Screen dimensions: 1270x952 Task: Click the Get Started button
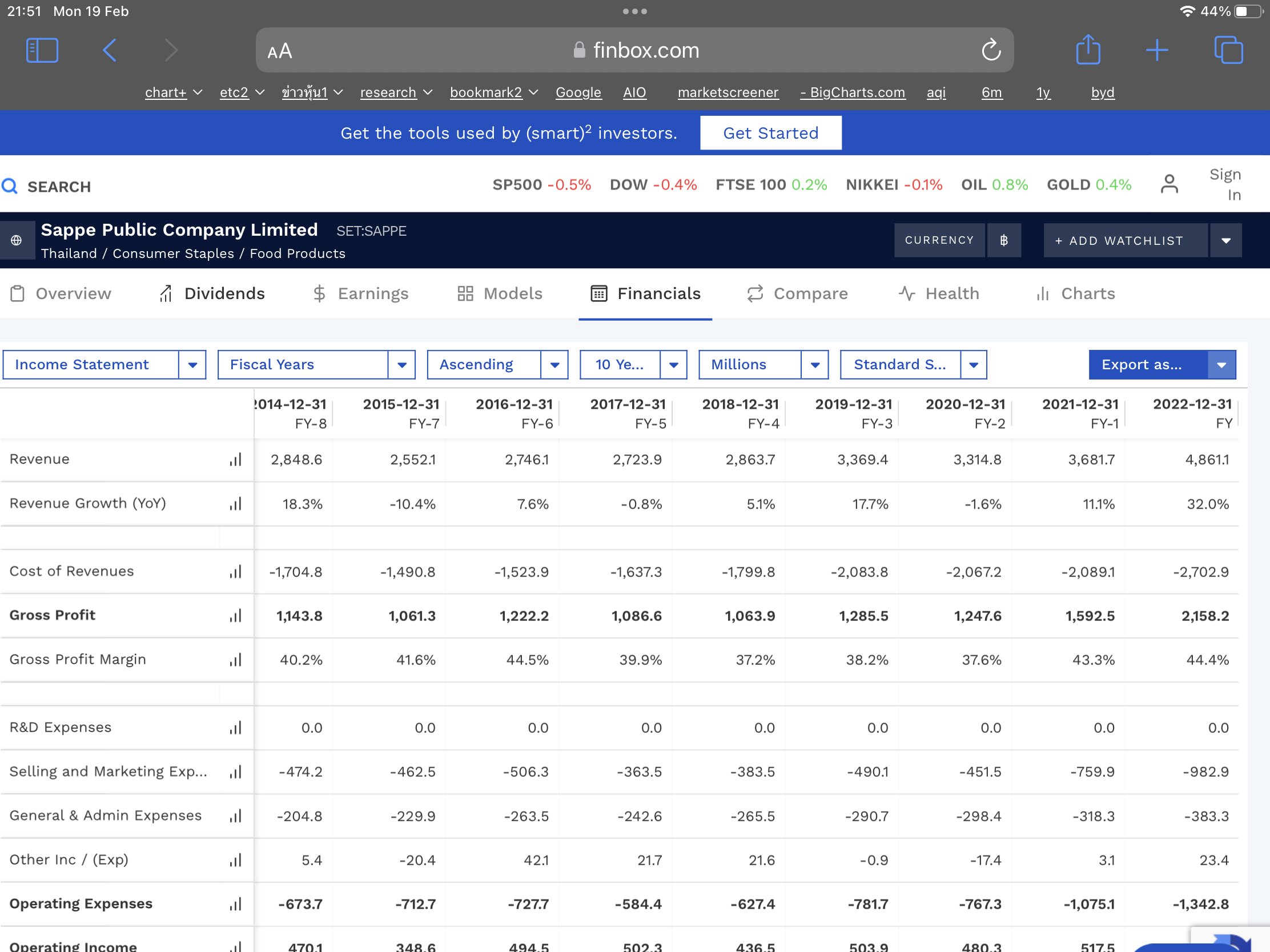(770, 133)
